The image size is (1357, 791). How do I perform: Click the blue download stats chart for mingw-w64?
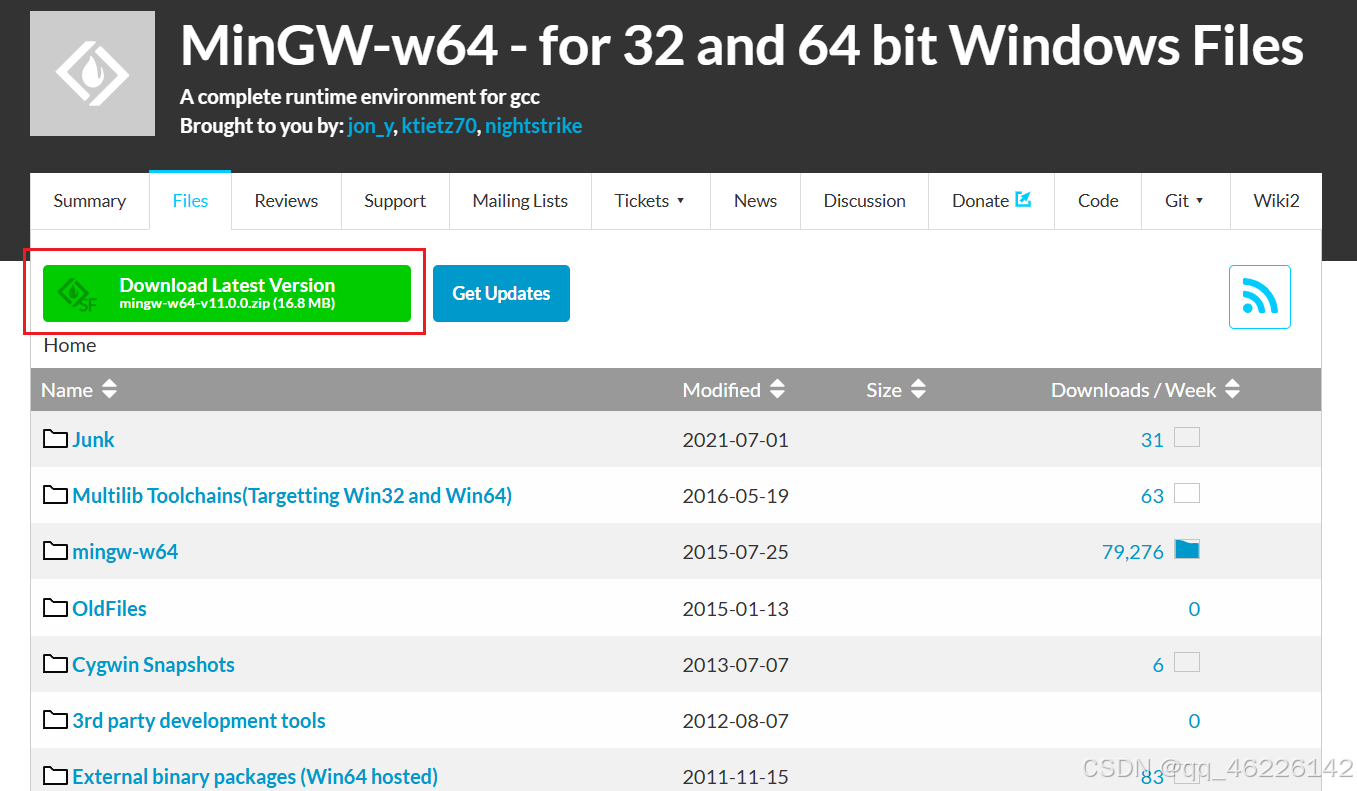pyautogui.click(x=1187, y=549)
